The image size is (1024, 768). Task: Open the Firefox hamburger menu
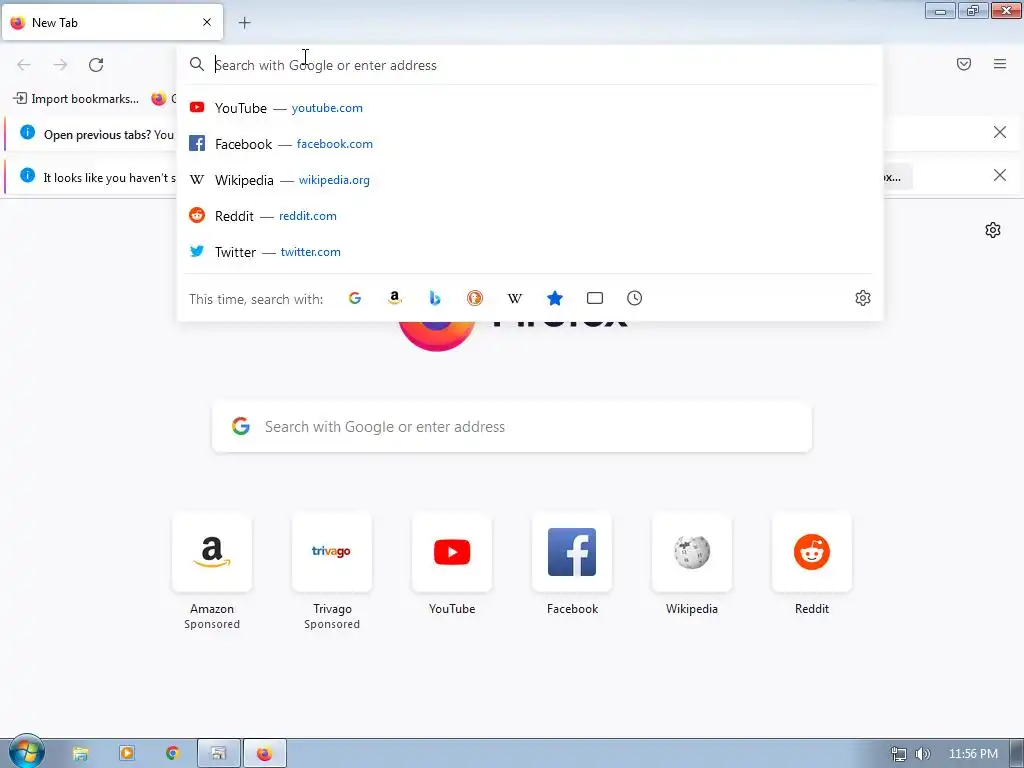pyautogui.click(x=1000, y=64)
